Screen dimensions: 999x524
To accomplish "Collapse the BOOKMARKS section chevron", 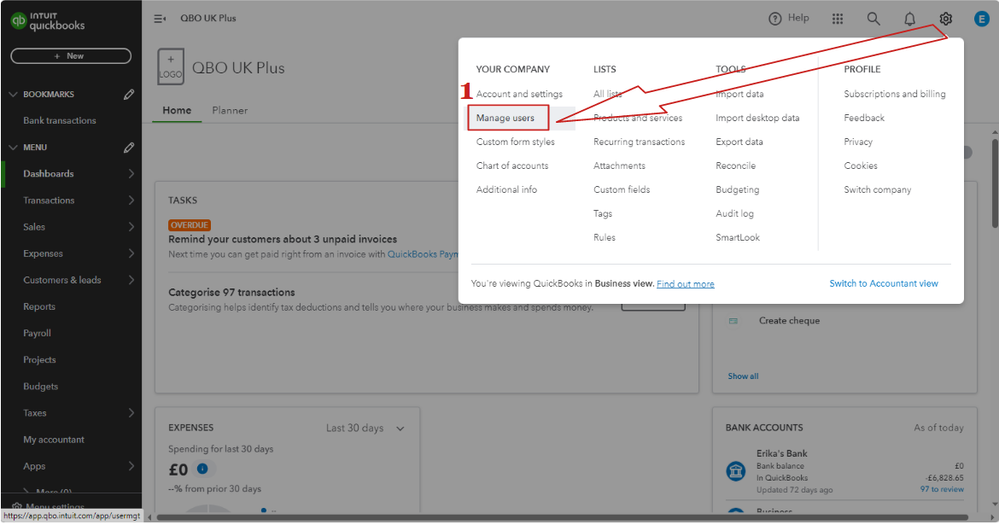I will pos(13,94).
